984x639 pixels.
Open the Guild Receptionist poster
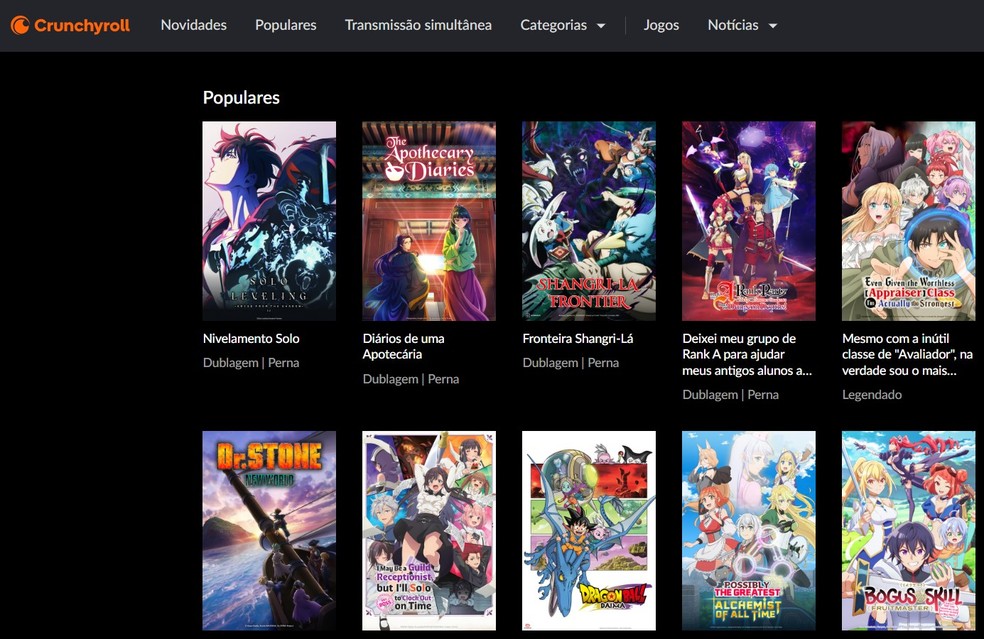pos(429,530)
